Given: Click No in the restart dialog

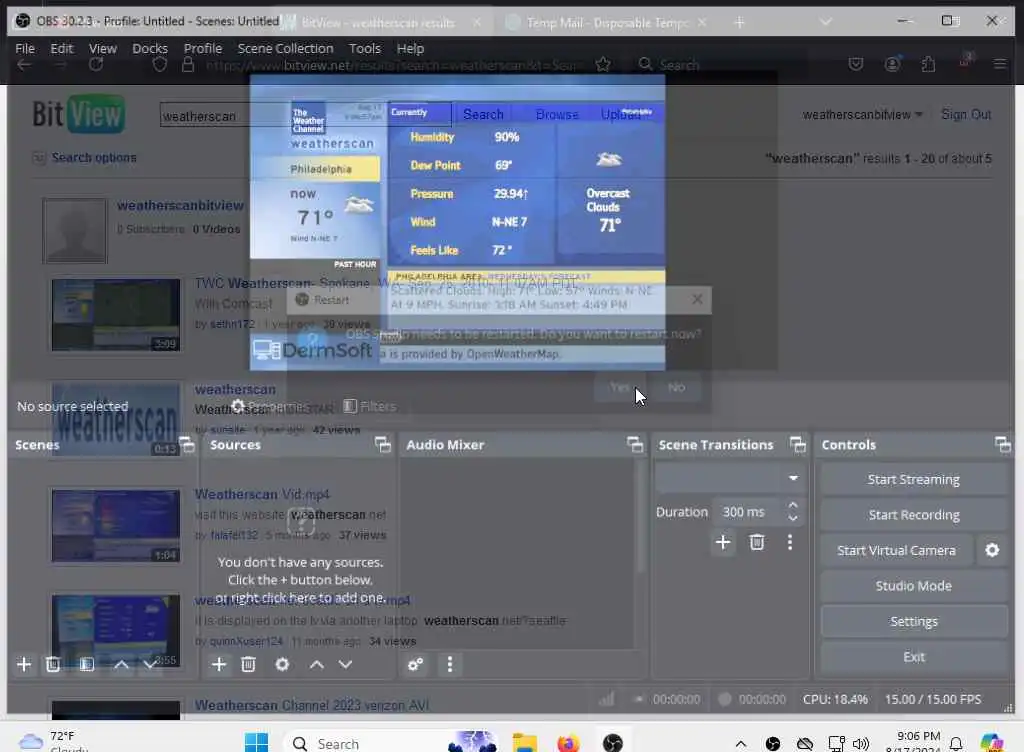Looking at the screenshot, I should point(677,387).
